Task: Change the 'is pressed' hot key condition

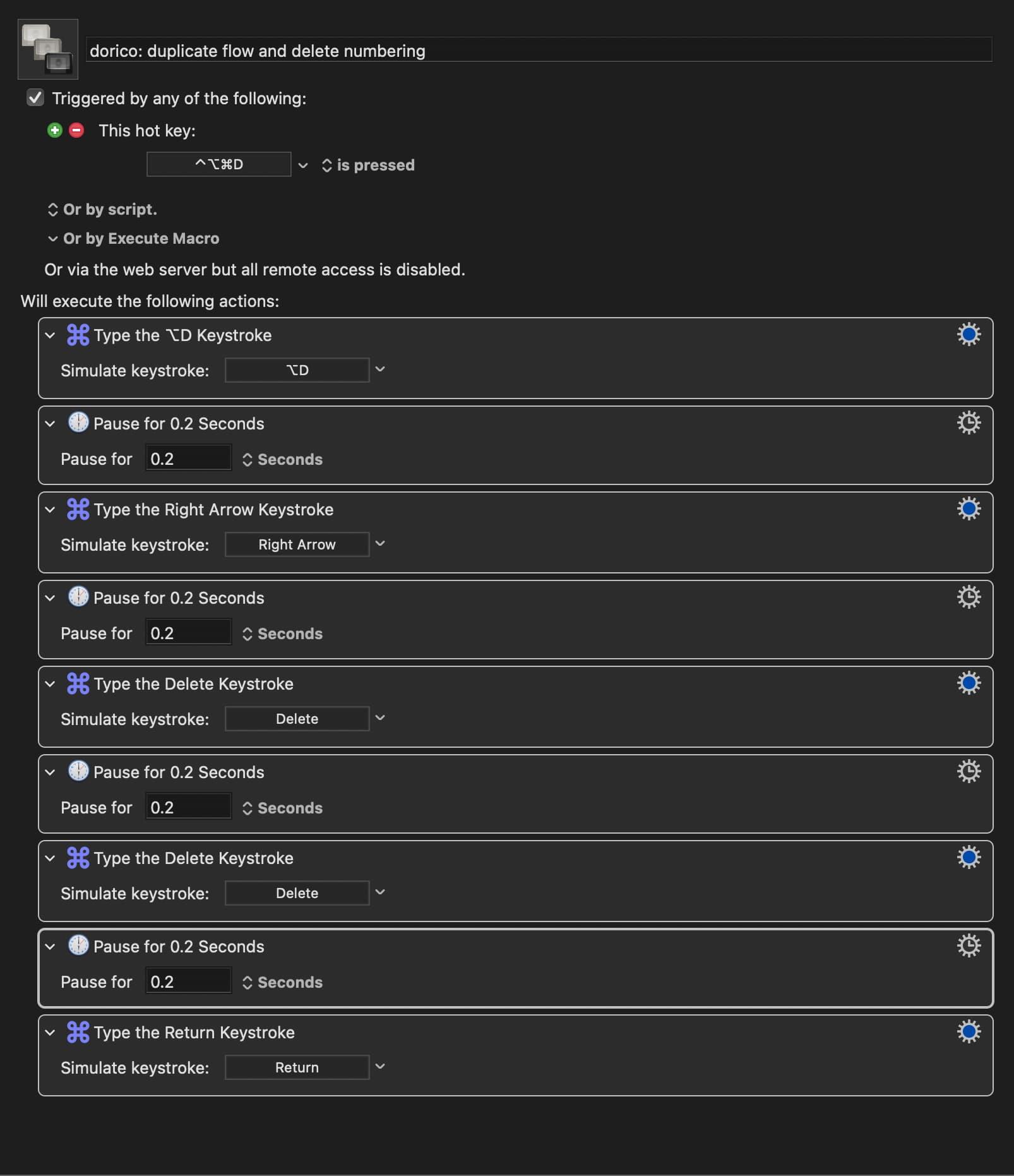Action: tap(369, 165)
